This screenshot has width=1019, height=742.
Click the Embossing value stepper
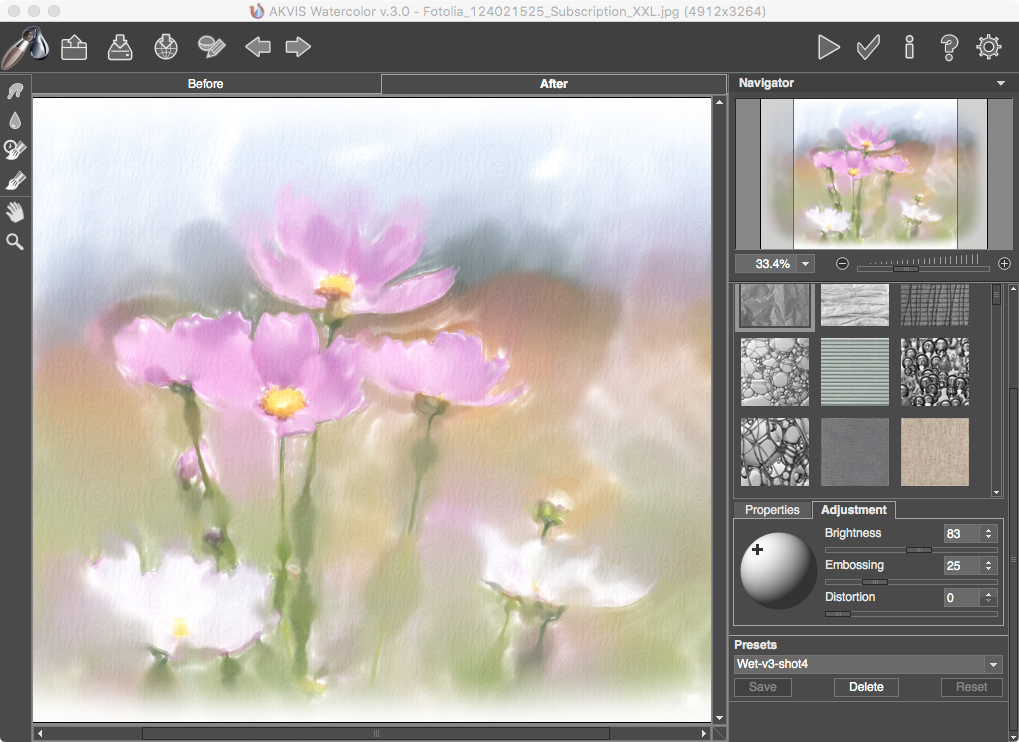pos(989,566)
